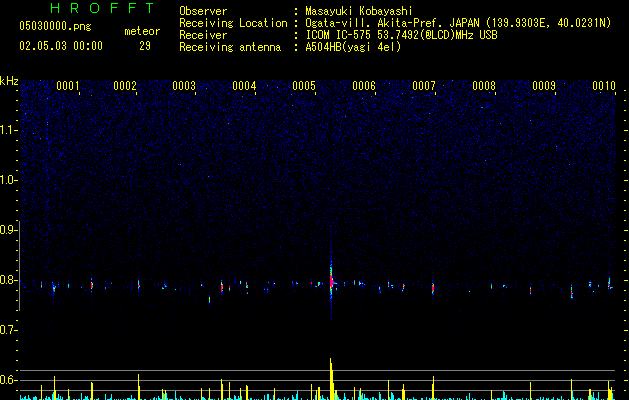Click the 0.8 frequency axis label
Viewport: 629px width, 400px height.
8,280
